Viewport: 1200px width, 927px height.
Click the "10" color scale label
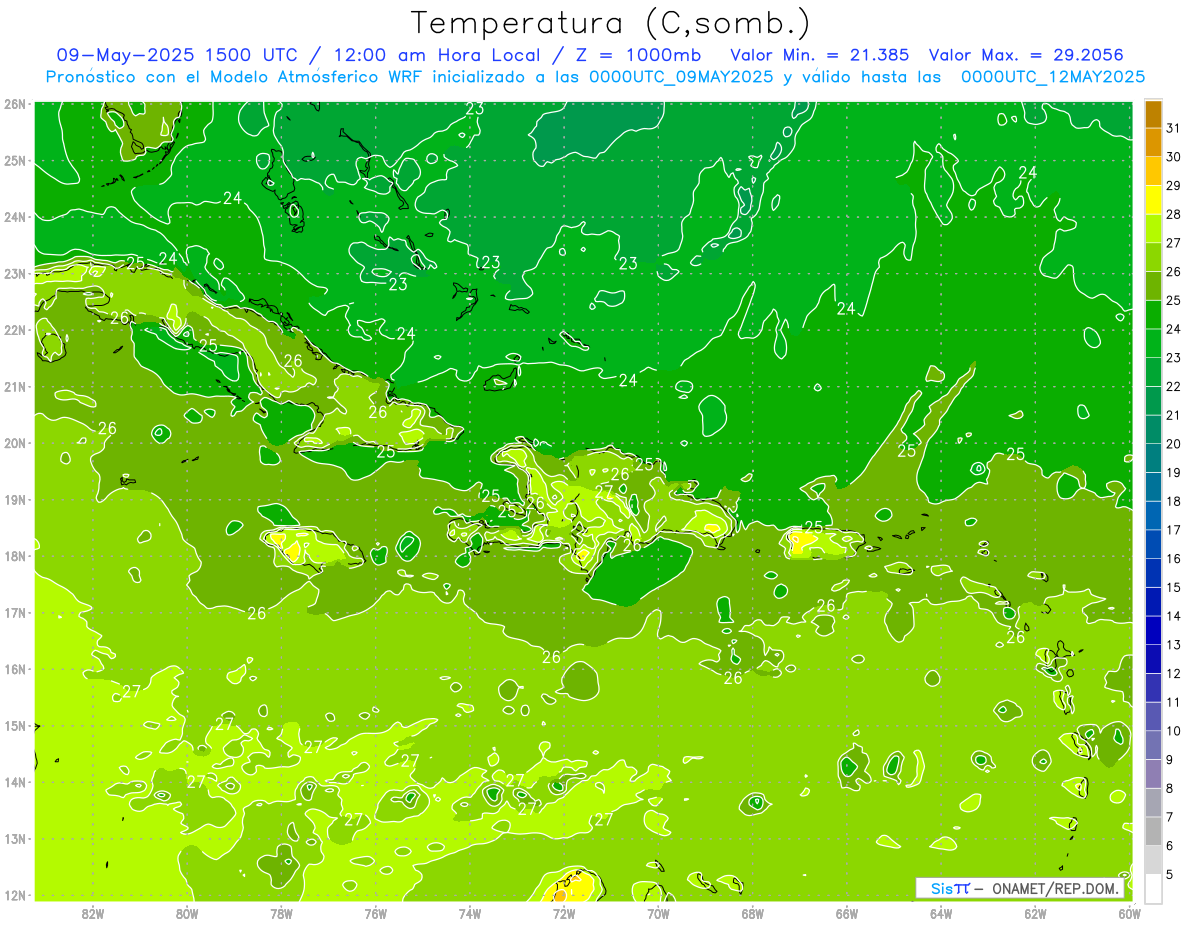click(1174, 731)
